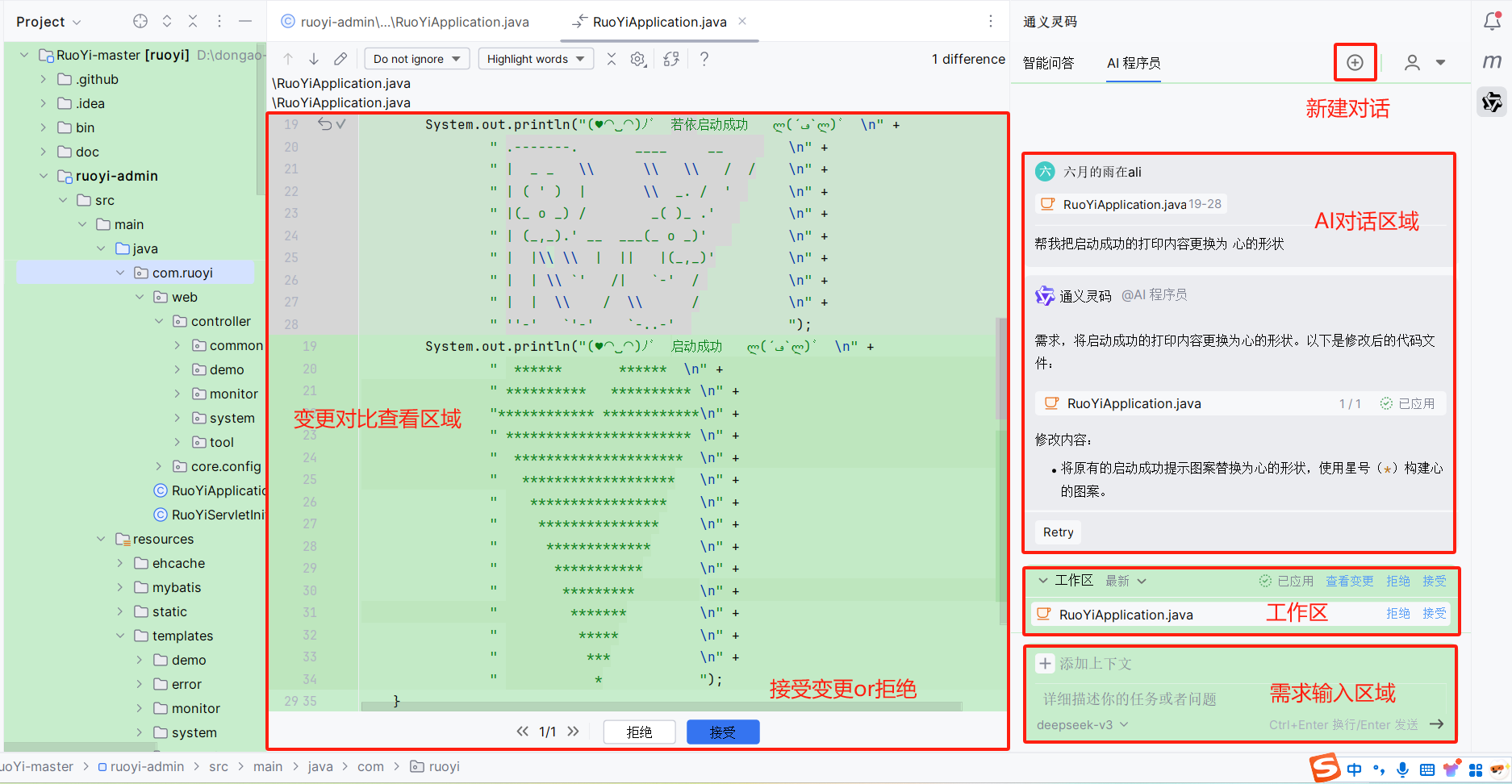The height and width of the screenshot is (784, 1512).
Task: Go to previous difference arrow
Action: (288, 59)
